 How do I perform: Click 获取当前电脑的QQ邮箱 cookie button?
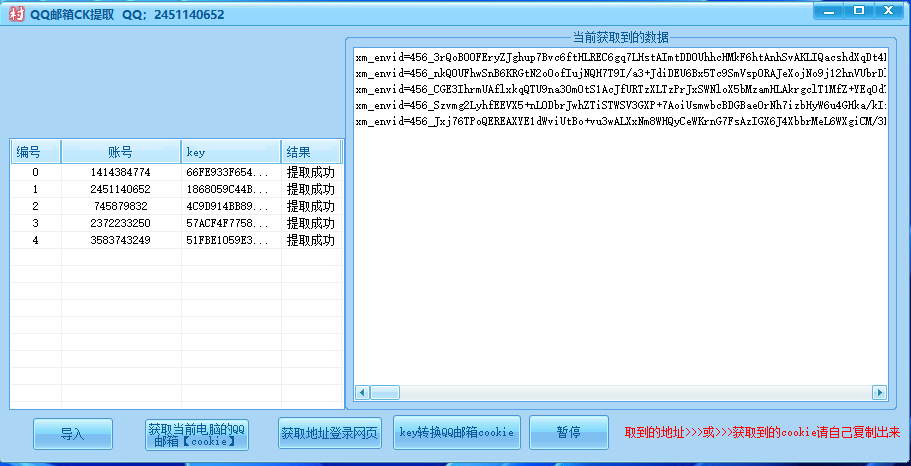coord(196,434)
